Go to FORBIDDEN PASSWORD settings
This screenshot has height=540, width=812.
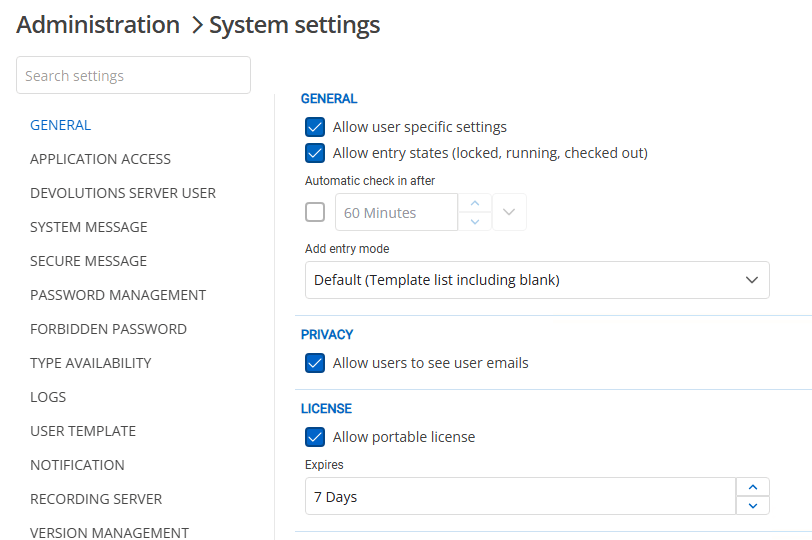(108, 329)
